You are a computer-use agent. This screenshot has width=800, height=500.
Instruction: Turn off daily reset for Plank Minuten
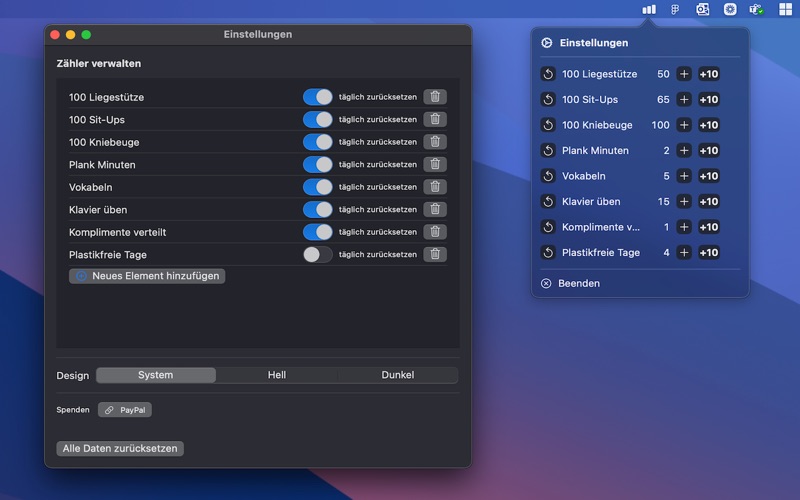point(317,164)
